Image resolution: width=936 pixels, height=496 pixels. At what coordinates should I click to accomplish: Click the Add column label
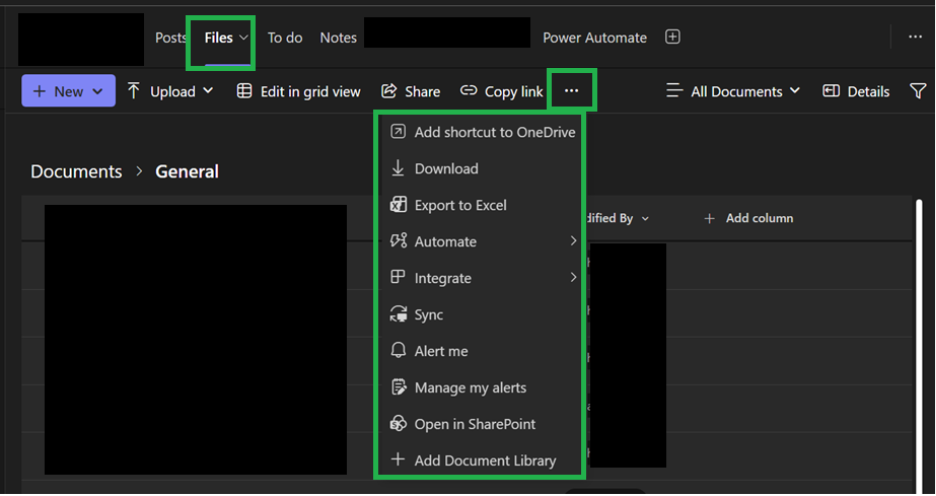(759, 218)
